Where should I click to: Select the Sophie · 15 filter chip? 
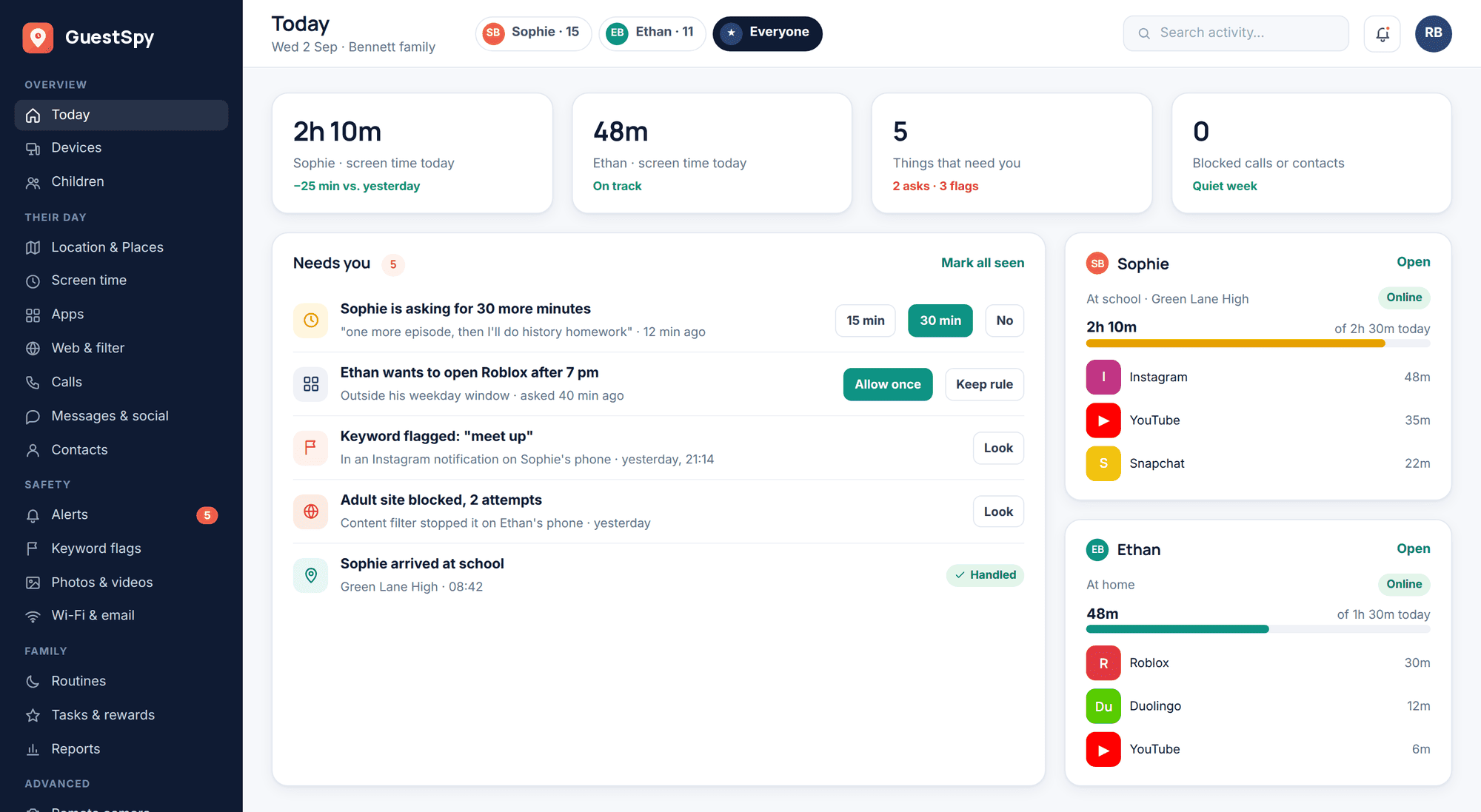pyautogui.click(x=533, y=33)
